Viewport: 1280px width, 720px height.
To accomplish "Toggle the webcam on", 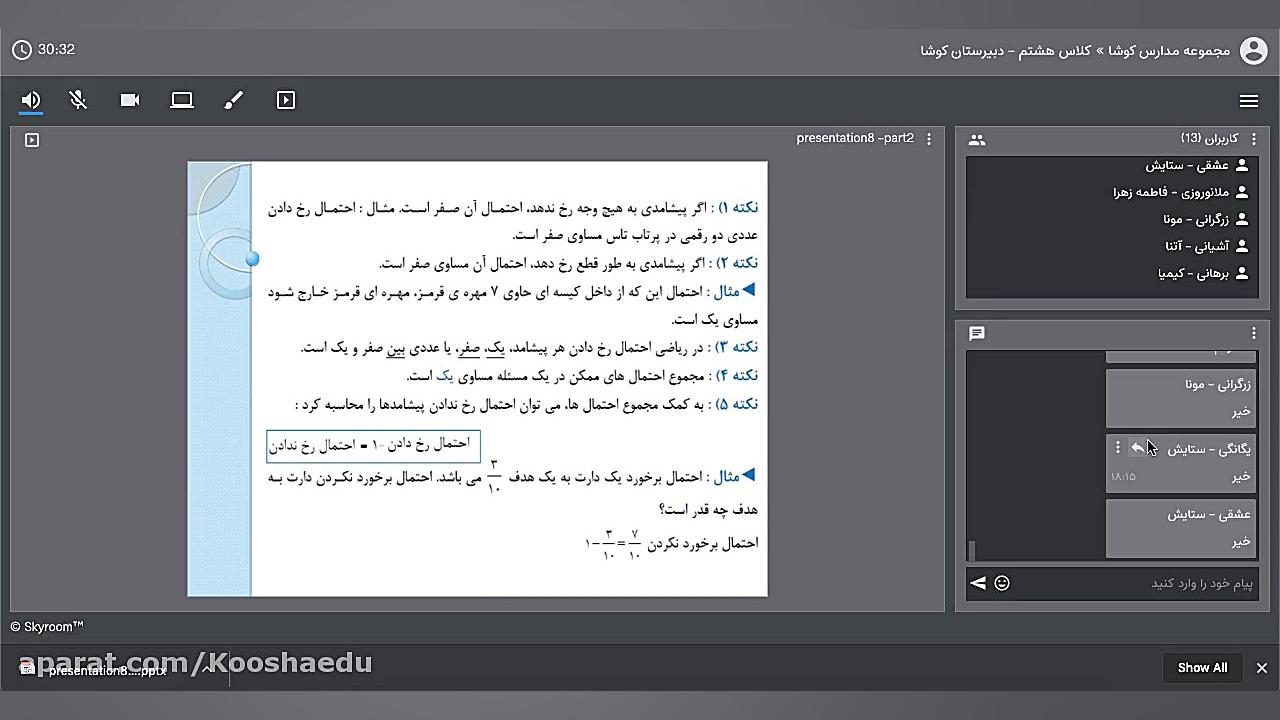I will (x=130, y=100).
